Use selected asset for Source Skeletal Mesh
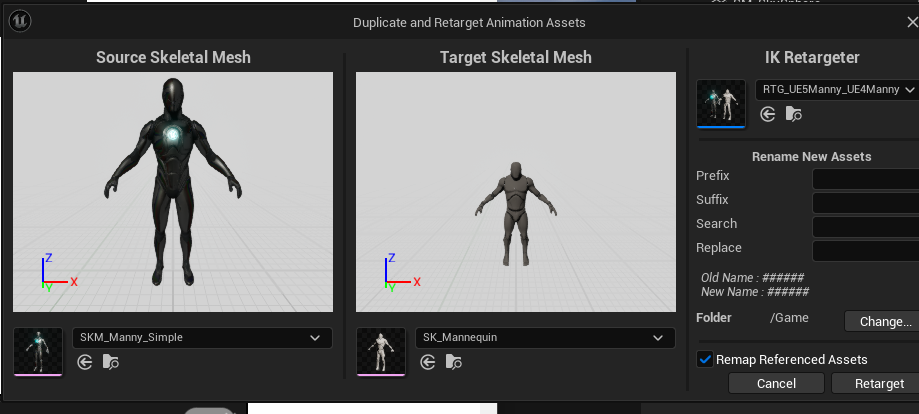Image resolution: width=919 pixels, height=414 pixels. [85, 362]
